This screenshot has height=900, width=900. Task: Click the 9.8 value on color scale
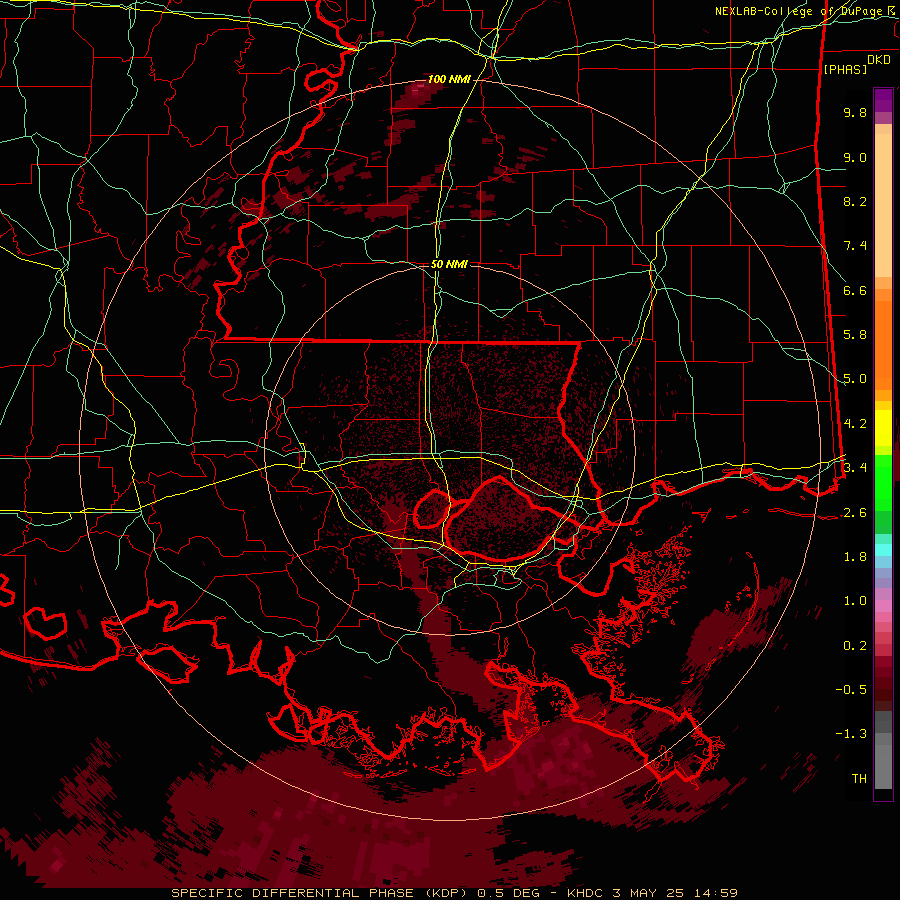(x=855, y=112)
